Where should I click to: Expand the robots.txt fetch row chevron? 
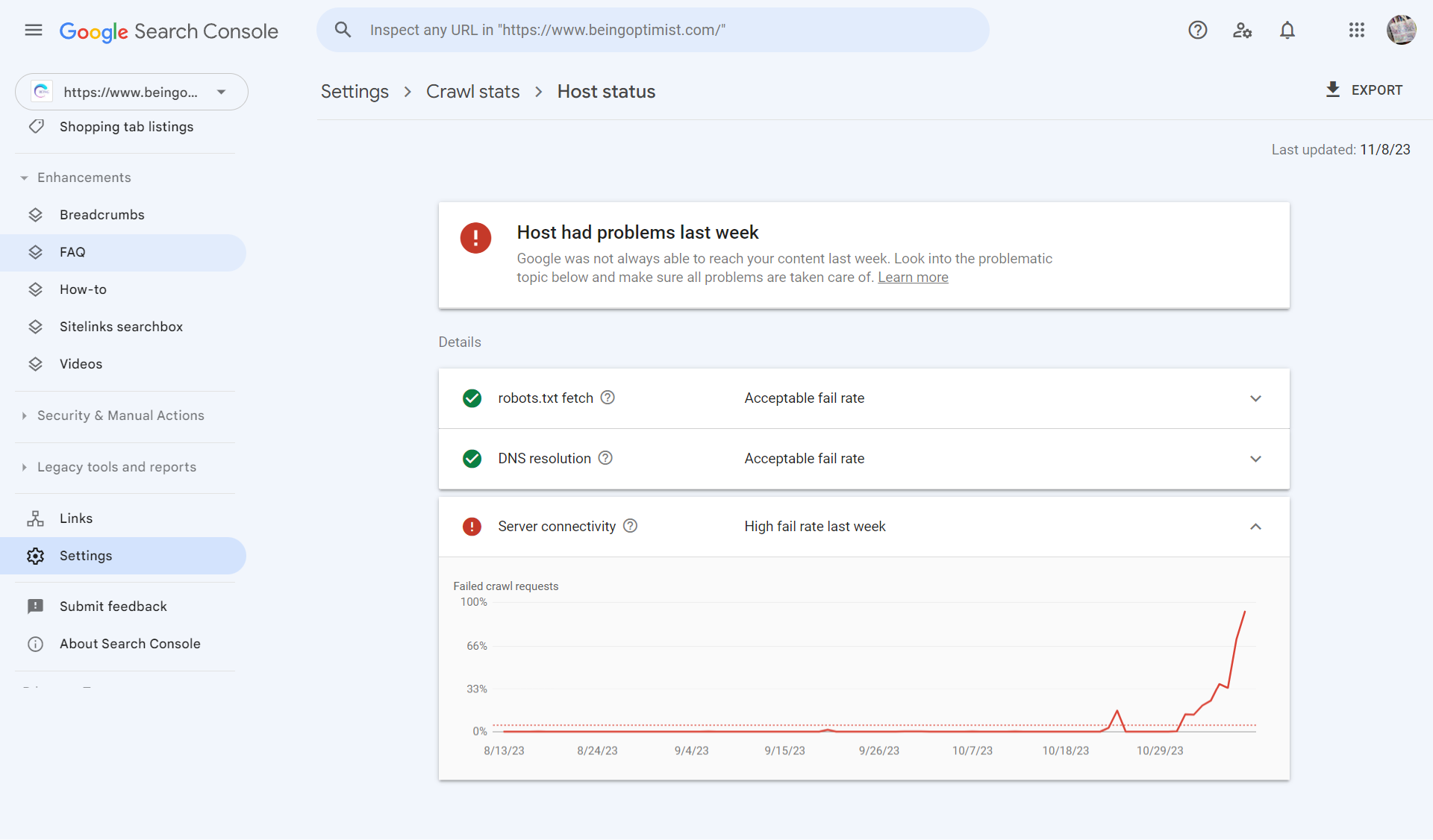pyautogui.click(x=1256, y=398)
